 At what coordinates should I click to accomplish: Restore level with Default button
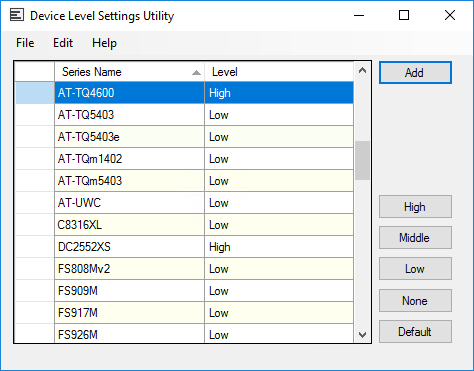[x=415, y=332]
